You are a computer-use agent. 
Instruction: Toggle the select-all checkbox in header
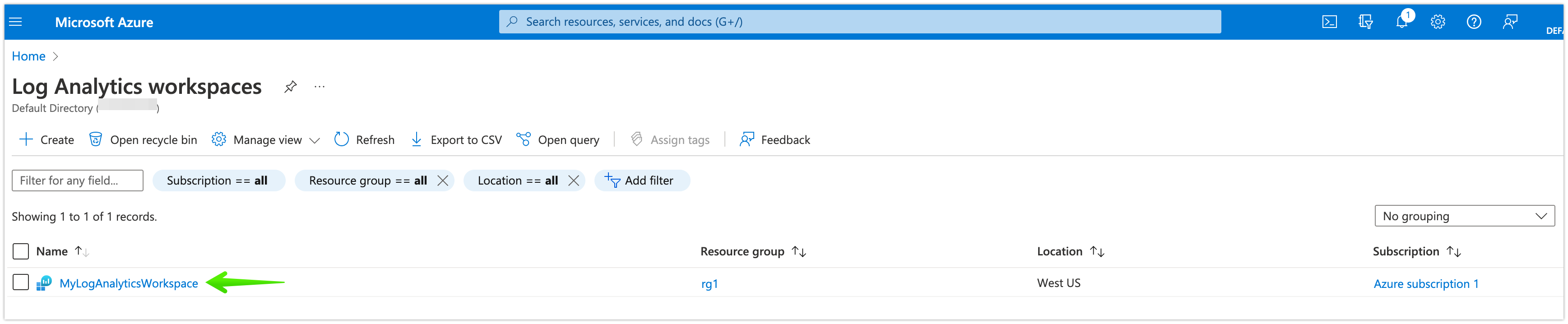pos(21,251)
